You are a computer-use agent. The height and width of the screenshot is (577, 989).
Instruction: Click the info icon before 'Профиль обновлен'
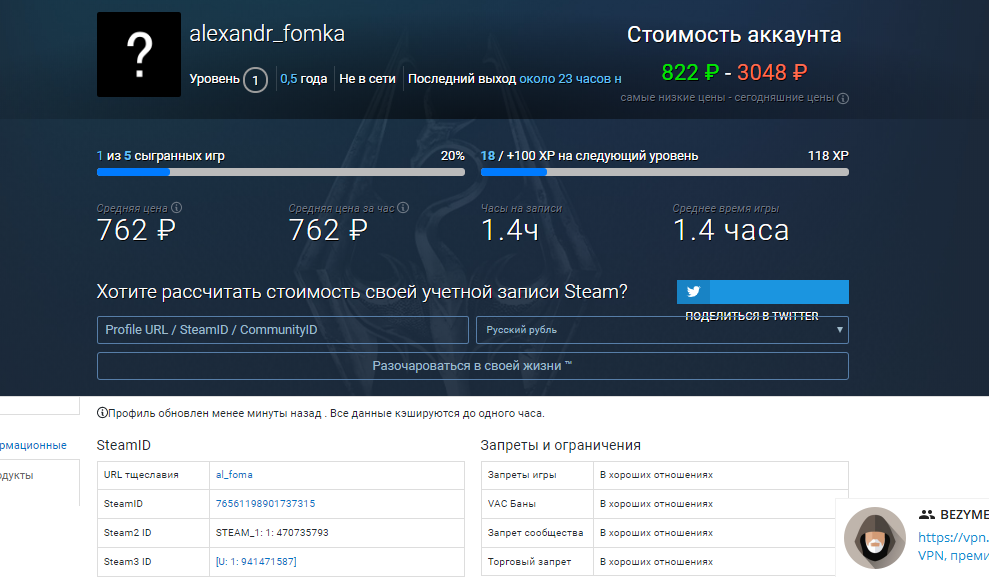pyautogui.click(x=102, y=413)
